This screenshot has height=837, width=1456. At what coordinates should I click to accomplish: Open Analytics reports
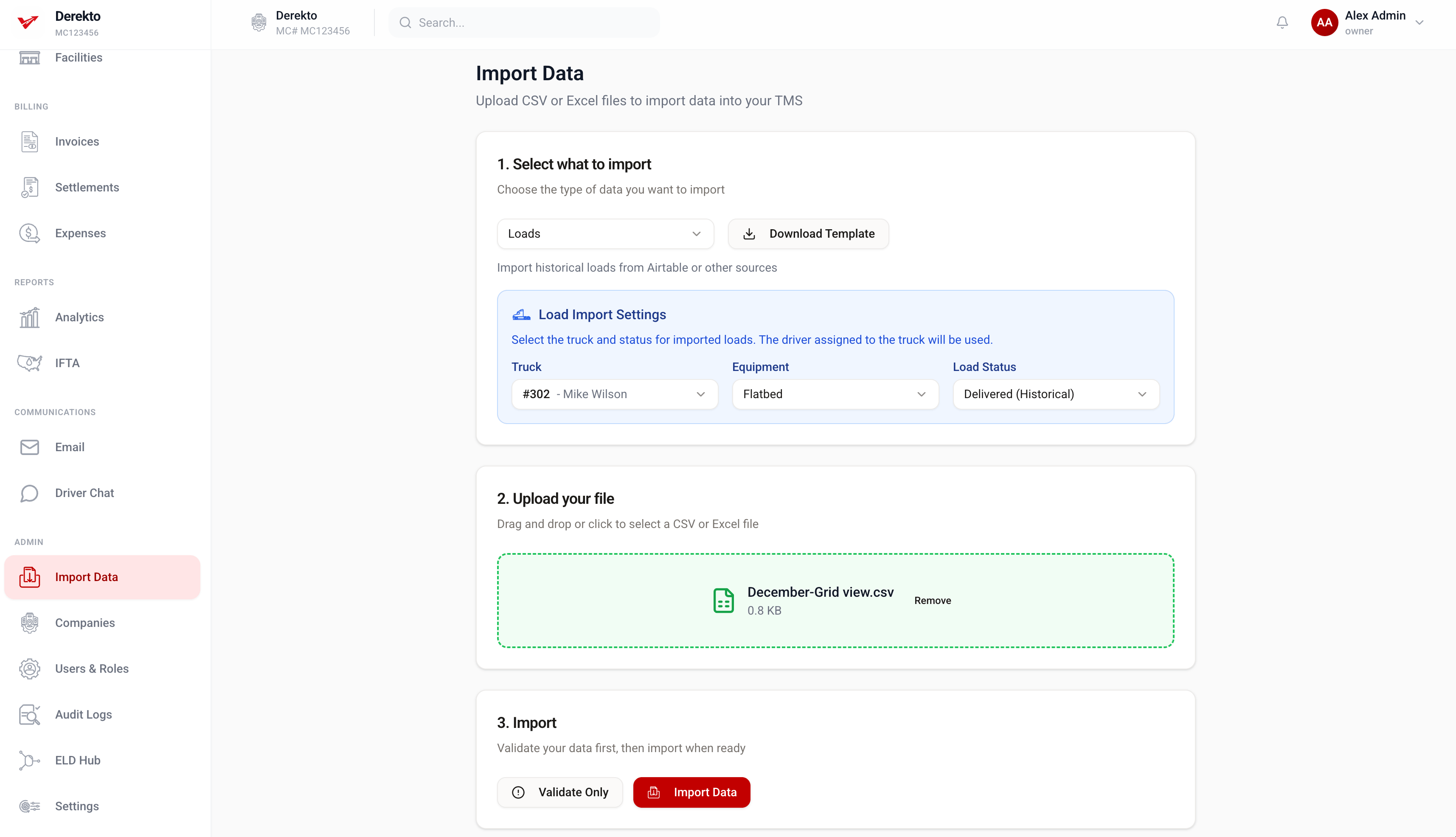(x=79, y=317)
